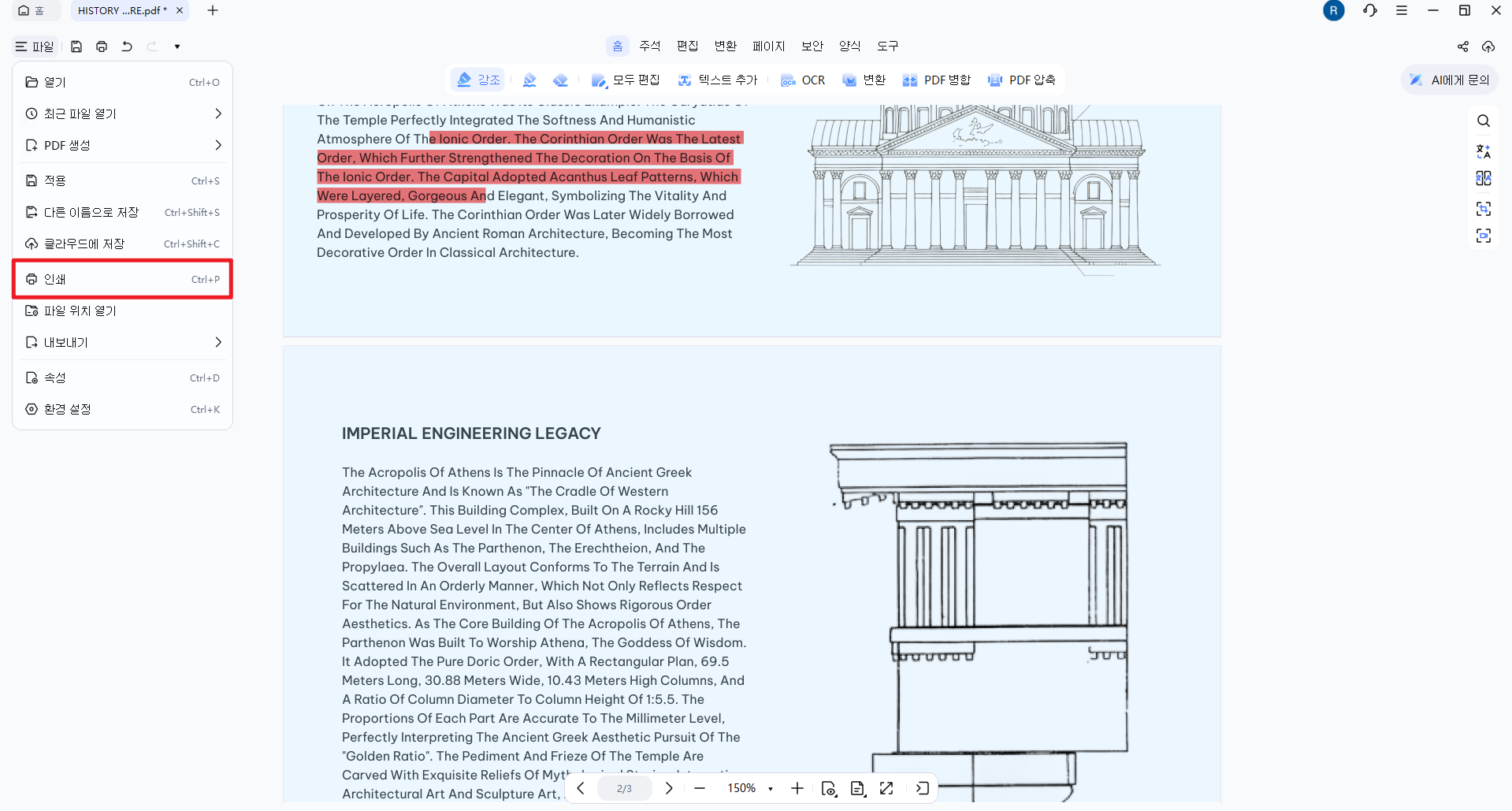Enter fullscreen with the expand arrows icon
Screen dimensions: 1512x811
[887, 788]
